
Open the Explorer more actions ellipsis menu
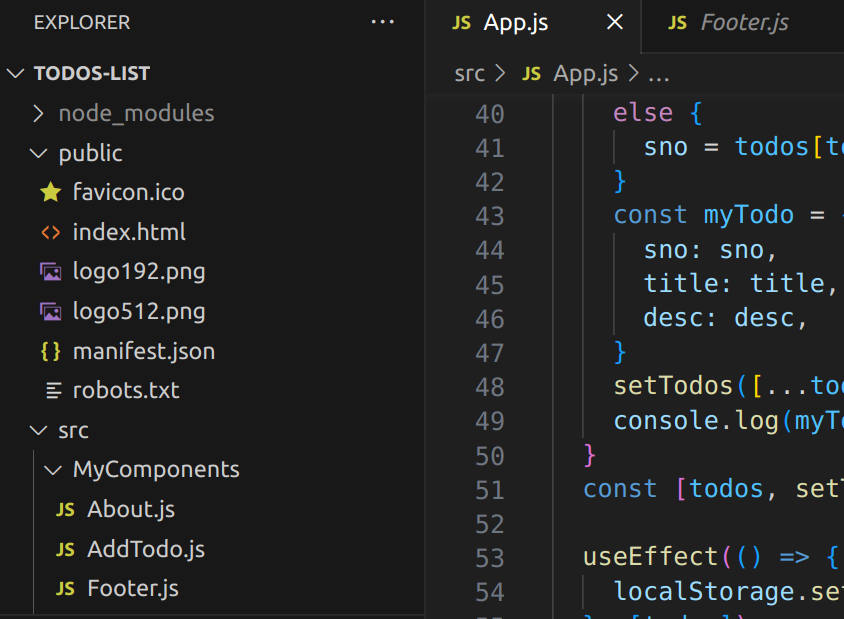[383, 22]
